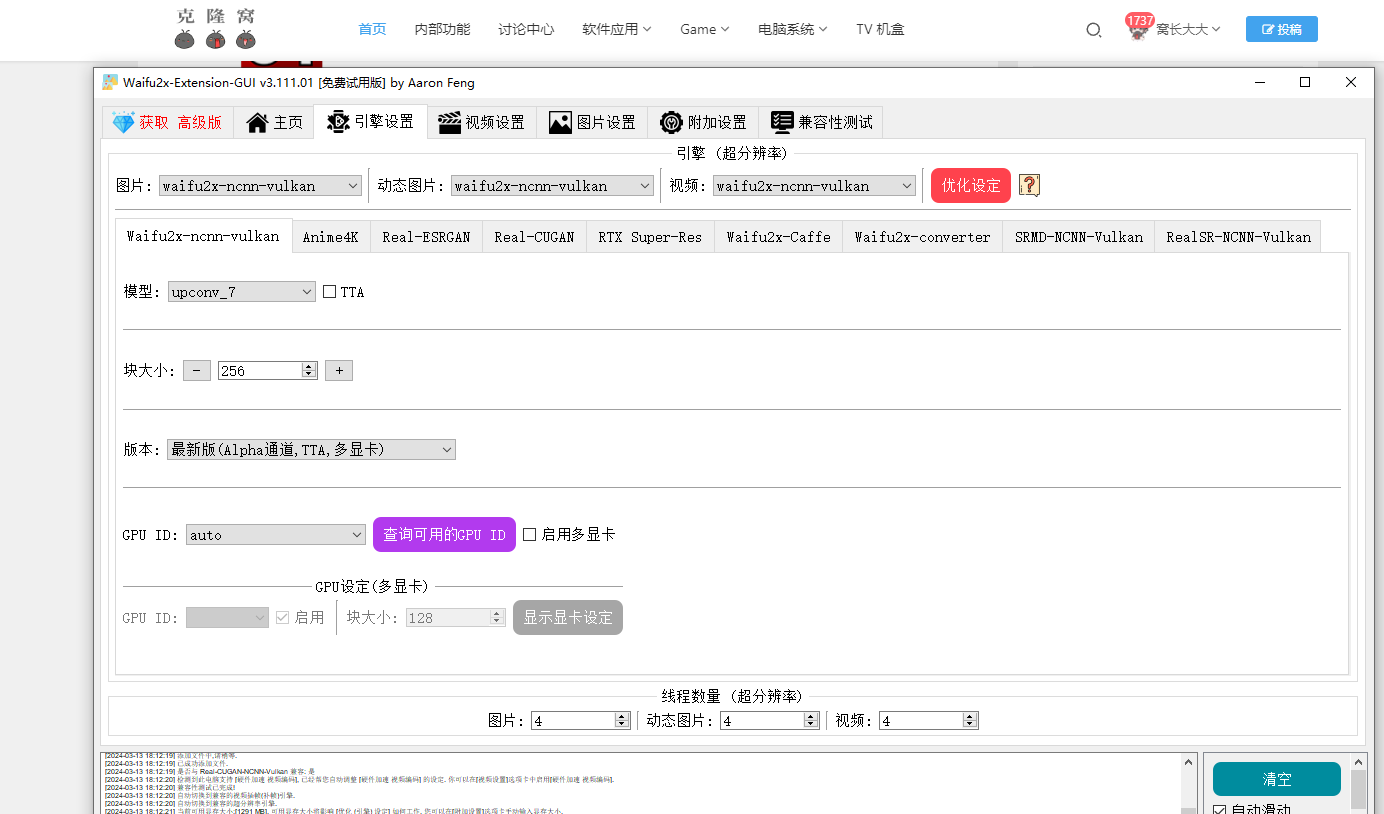Open the 附加设置 tab

tap(703, 122)
